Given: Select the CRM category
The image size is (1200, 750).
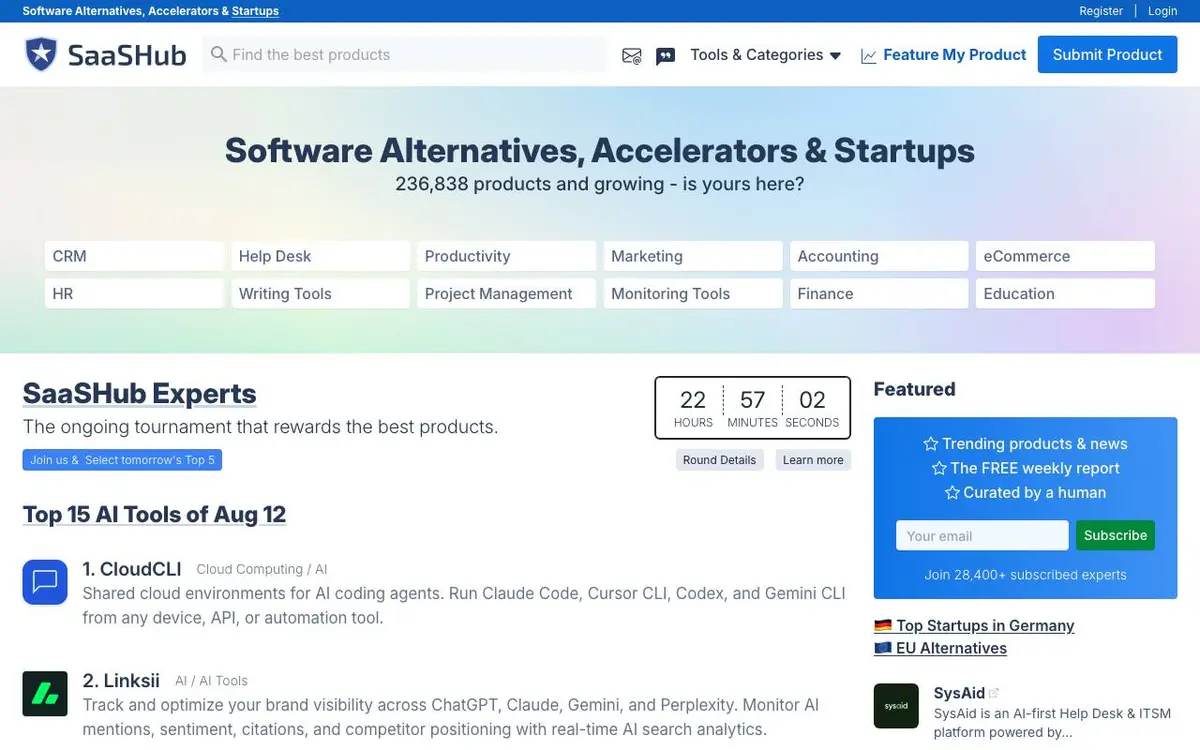Looking at the screenshot, I should [134, 256].
